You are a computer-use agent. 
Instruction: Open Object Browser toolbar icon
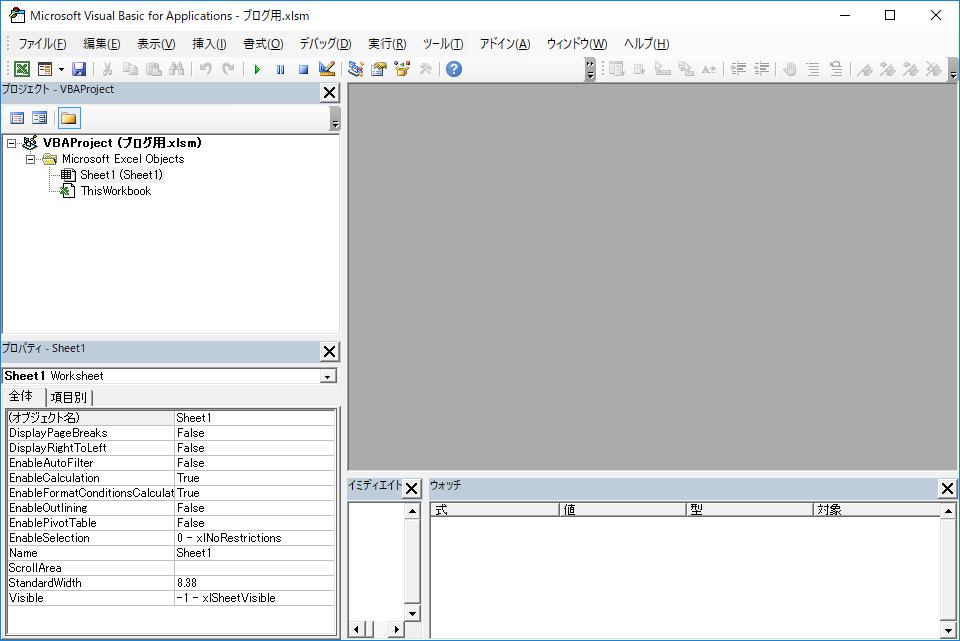tap(402, 69)
